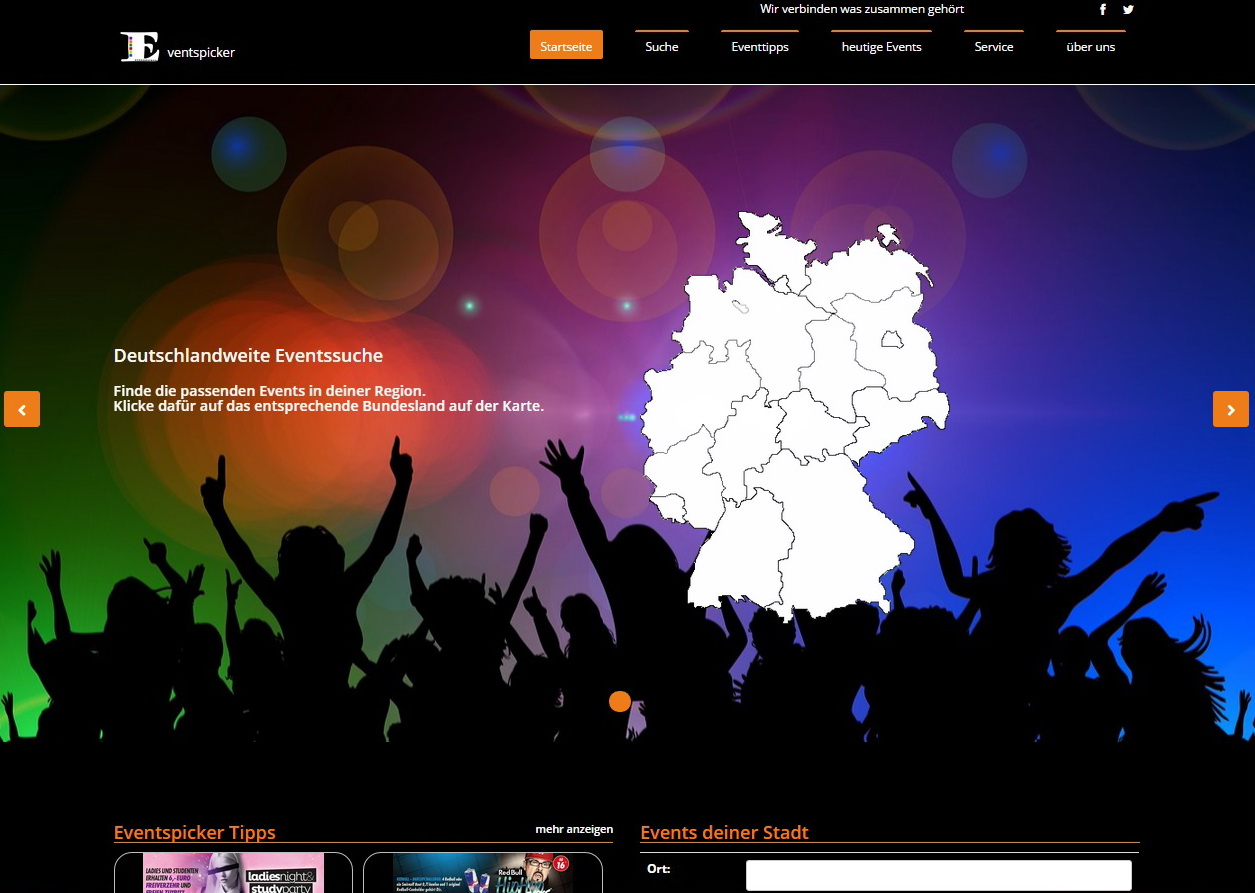1255x893 pixels.
Task: Open the Startseite tab
Action: coord(566,46)
